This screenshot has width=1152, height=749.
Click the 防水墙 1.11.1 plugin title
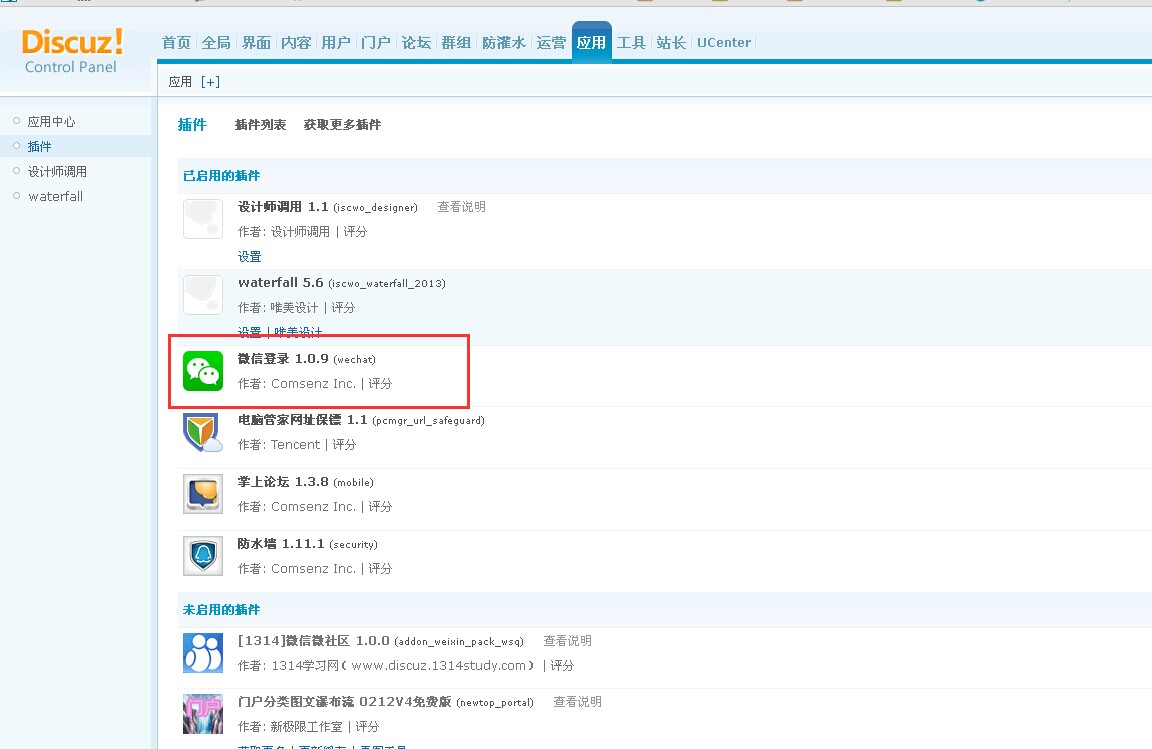(281, 543)
